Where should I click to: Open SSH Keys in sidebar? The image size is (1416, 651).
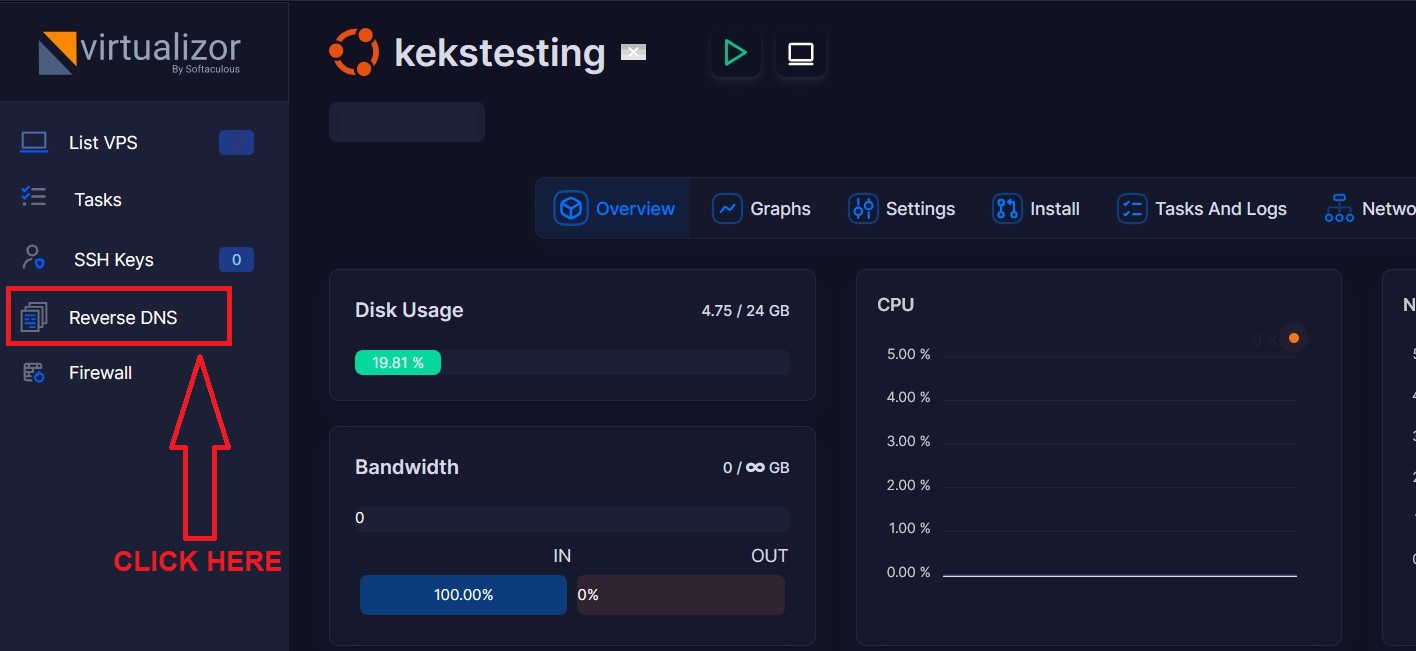click(114, 260)
